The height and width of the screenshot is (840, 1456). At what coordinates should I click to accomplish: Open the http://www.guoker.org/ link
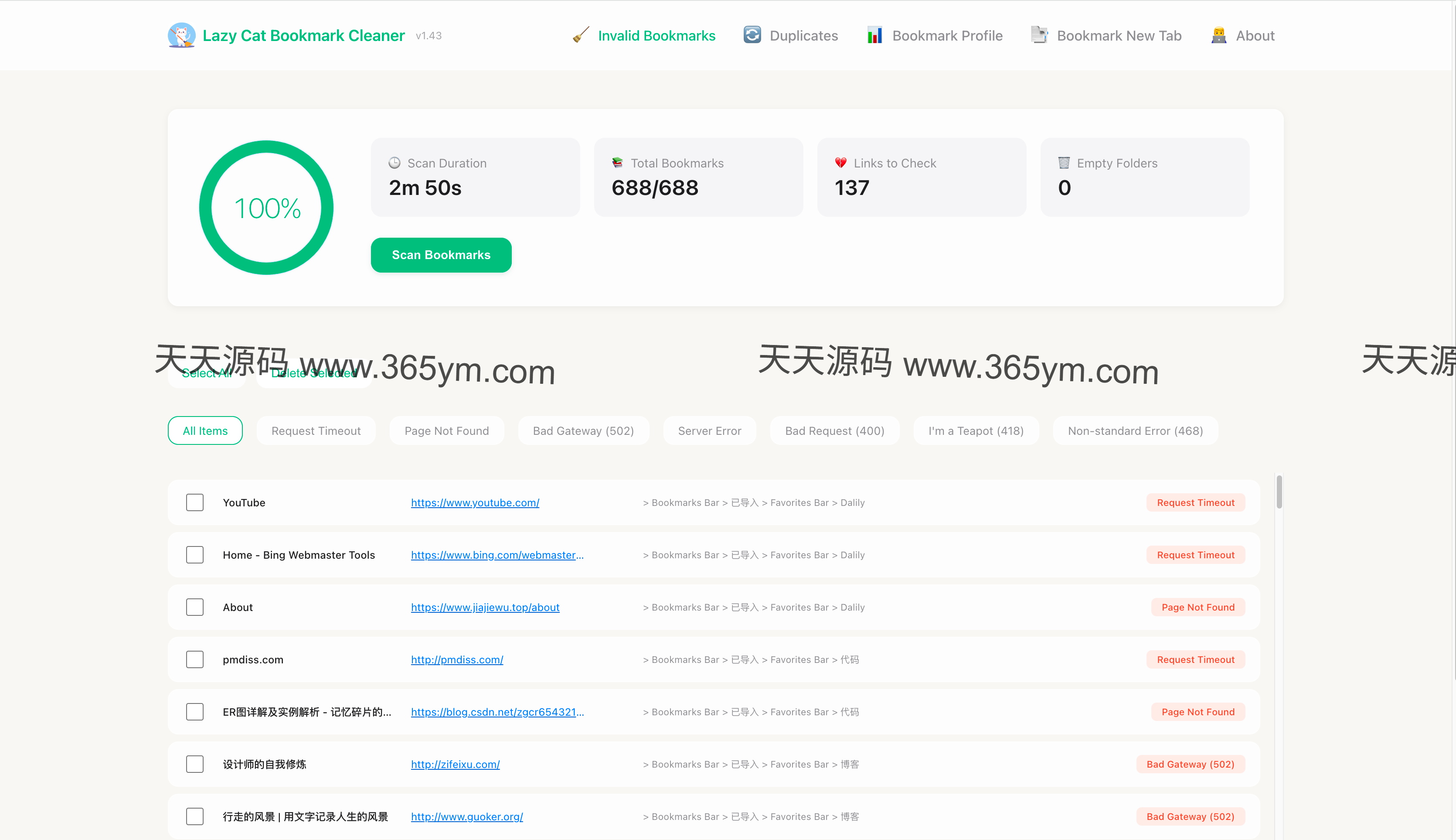point(466,816)
